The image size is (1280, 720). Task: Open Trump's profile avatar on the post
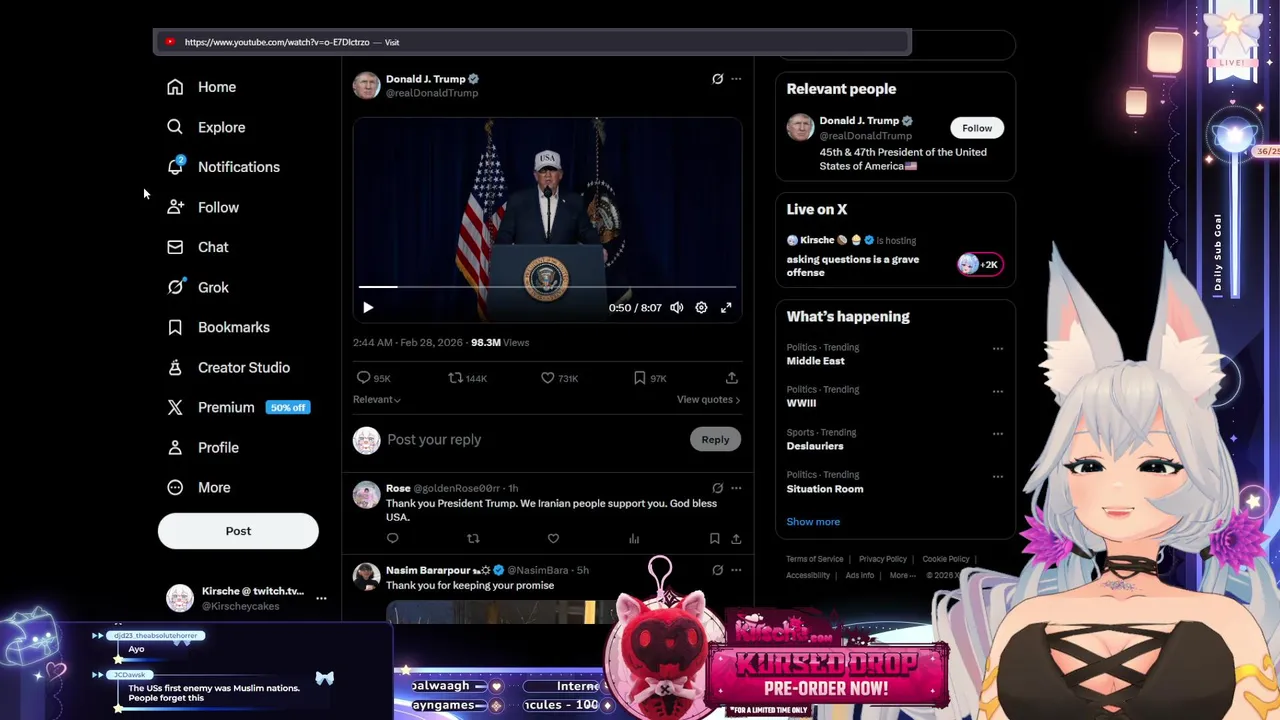coord(366,85)
